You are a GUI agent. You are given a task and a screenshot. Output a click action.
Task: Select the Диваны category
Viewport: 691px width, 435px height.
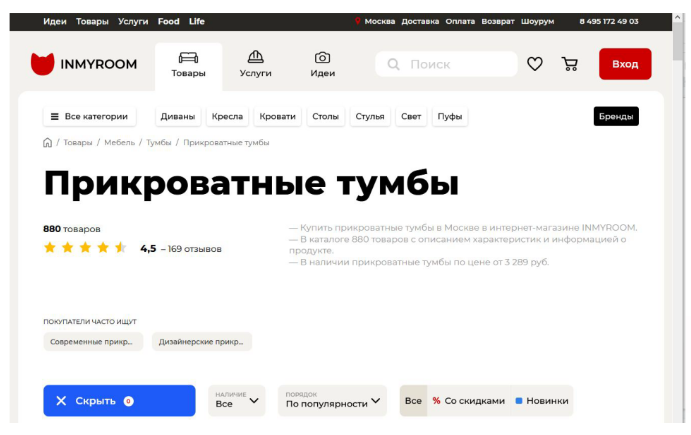coord(178,116)
